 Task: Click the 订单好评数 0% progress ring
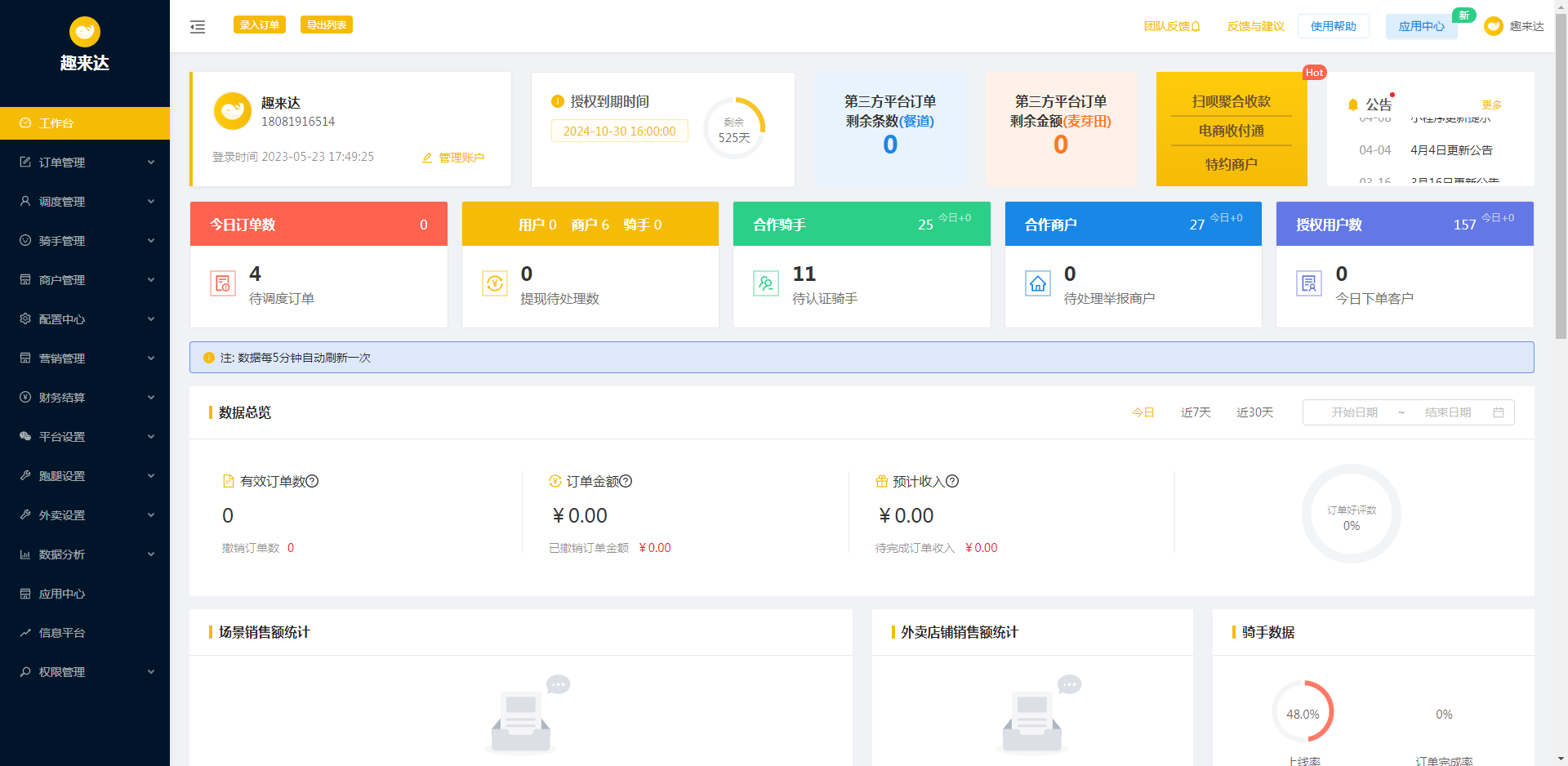coord(1352,514)
